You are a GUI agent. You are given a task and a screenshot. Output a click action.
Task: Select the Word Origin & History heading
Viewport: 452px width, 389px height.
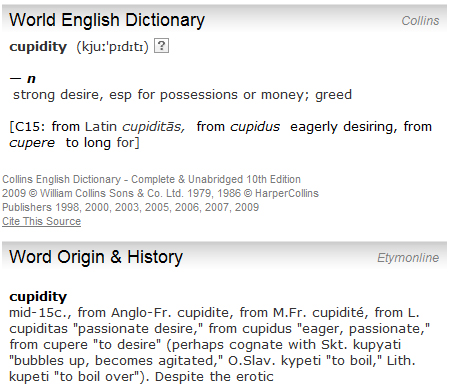(96, 257)
